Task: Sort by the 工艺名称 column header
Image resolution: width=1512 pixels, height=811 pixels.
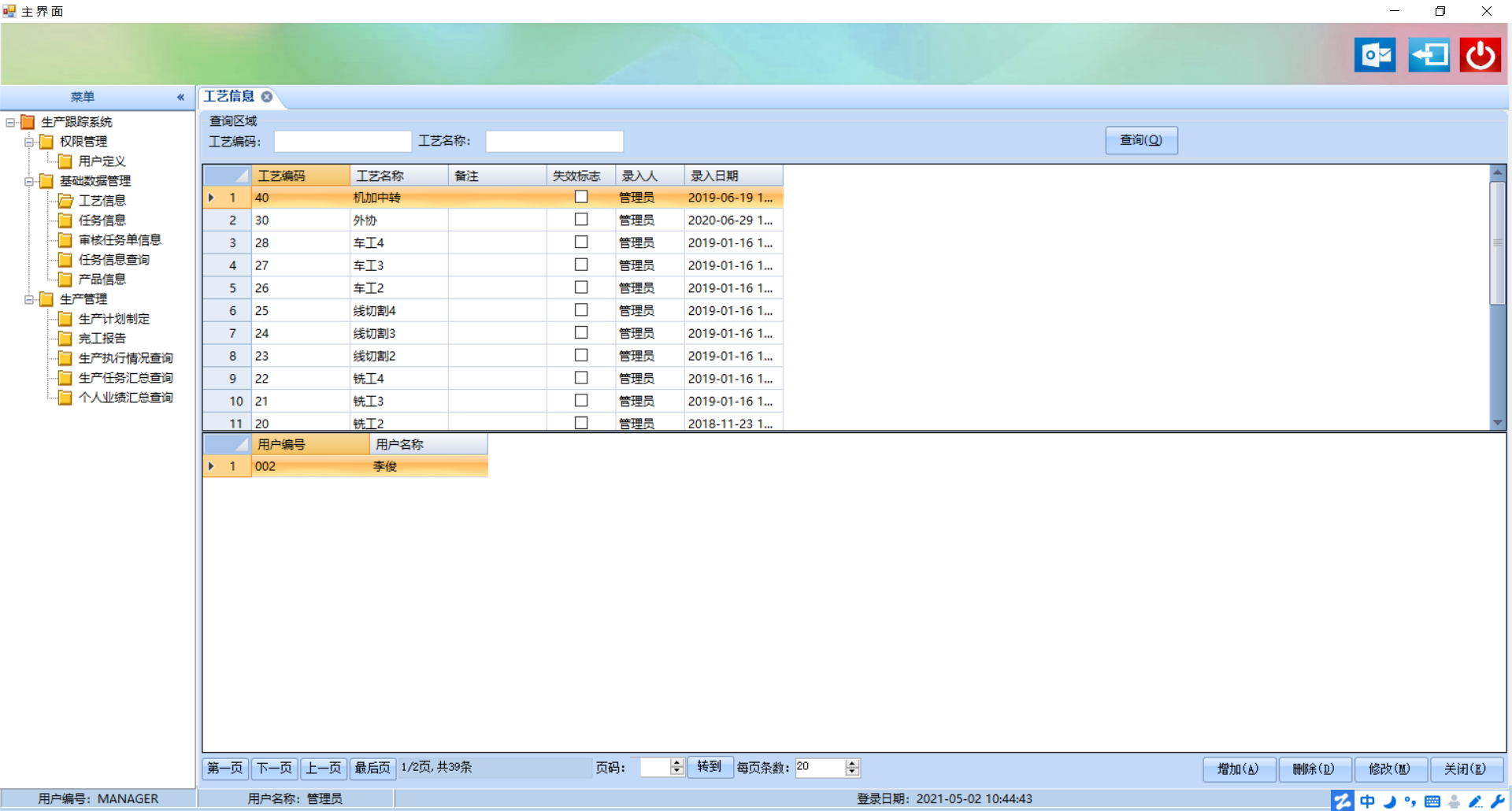Action: pyautogui.click(x=399, y=176)
